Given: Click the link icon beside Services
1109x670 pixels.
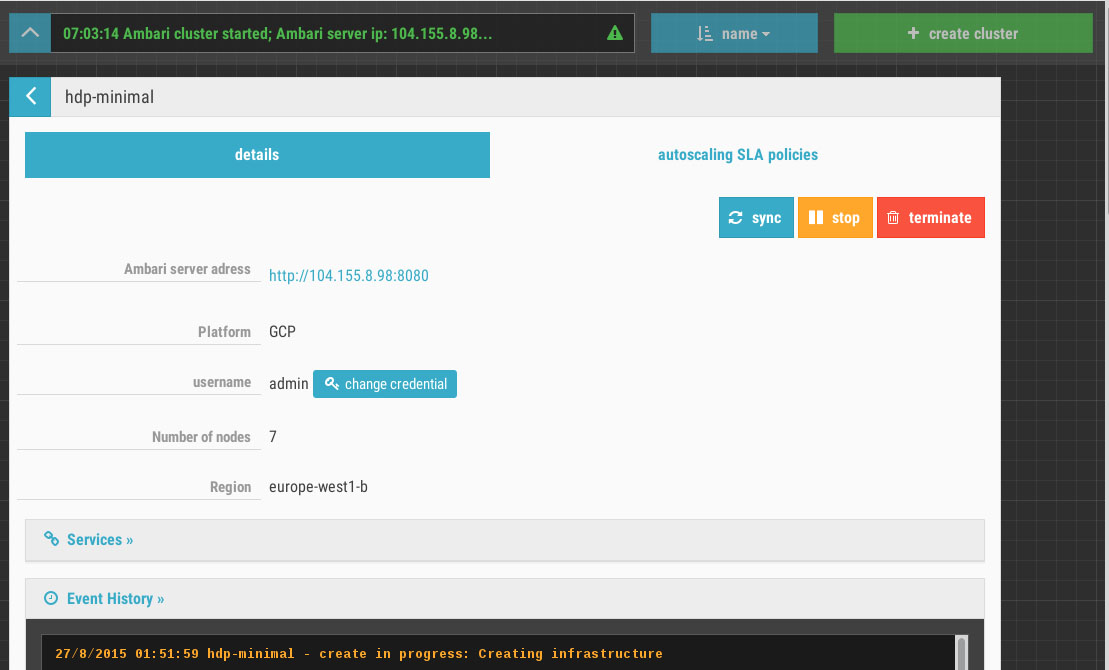Looking at the screenshot, I should (x=52, y=539).
